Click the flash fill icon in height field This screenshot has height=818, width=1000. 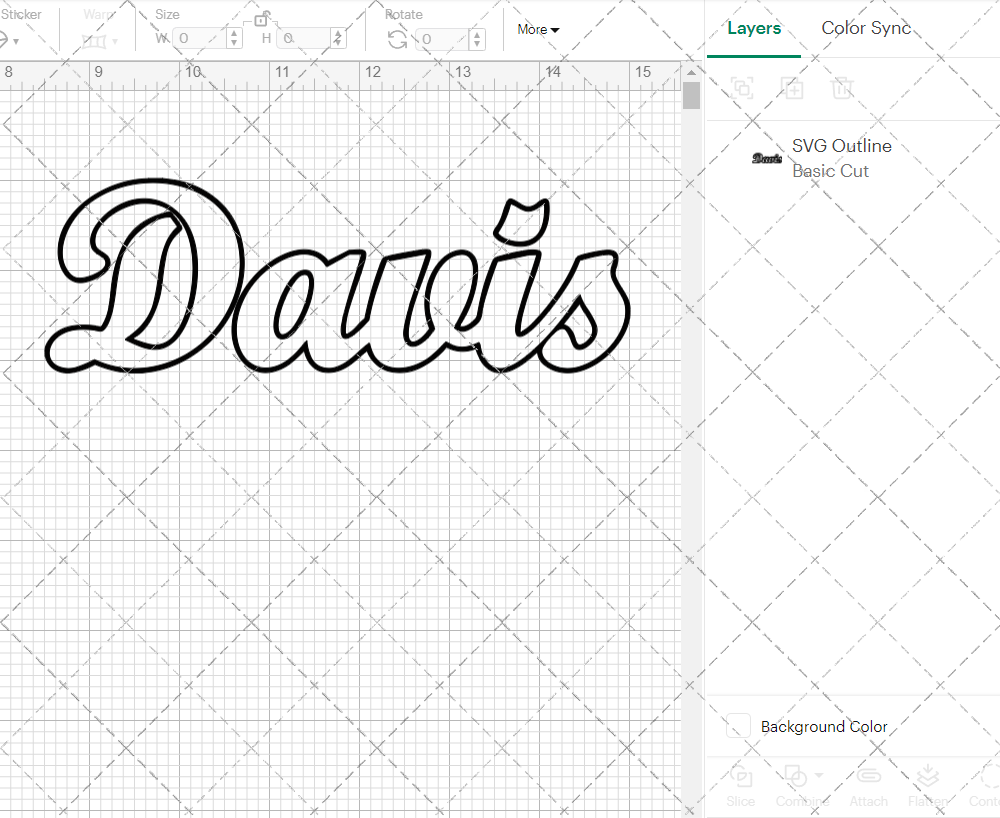coord(339,38)
